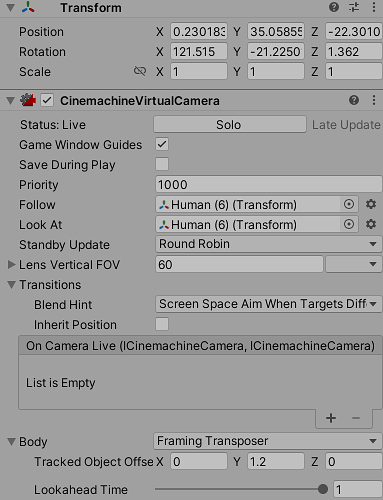Open Transform component help reference
Screen dimensions: 383x500
(334, 7)
